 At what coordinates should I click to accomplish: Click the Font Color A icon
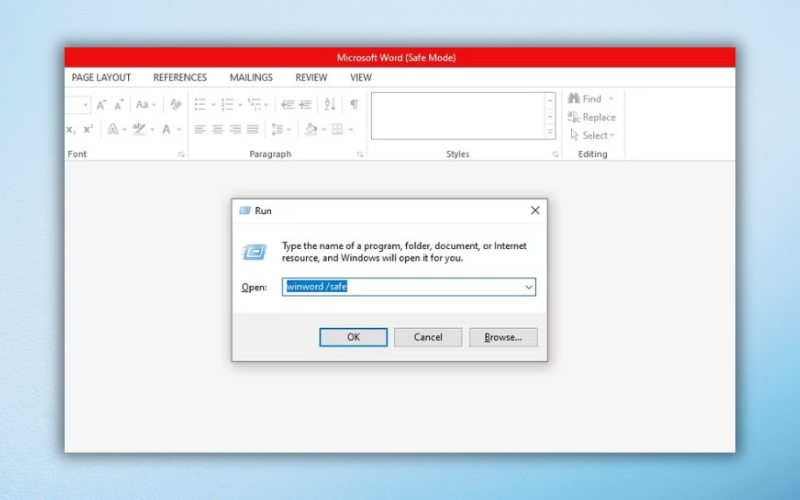point(166,129)
